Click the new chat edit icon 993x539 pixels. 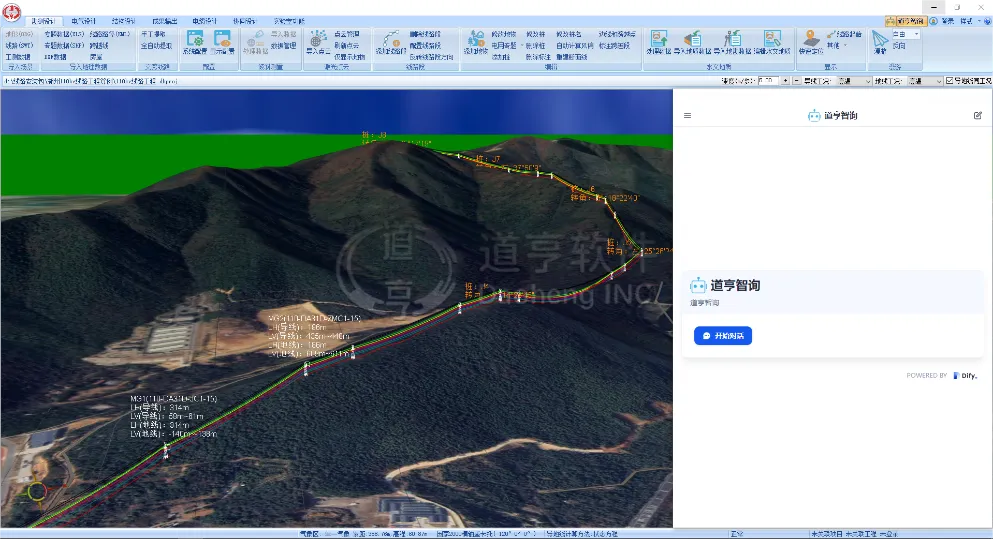point(977,116)
